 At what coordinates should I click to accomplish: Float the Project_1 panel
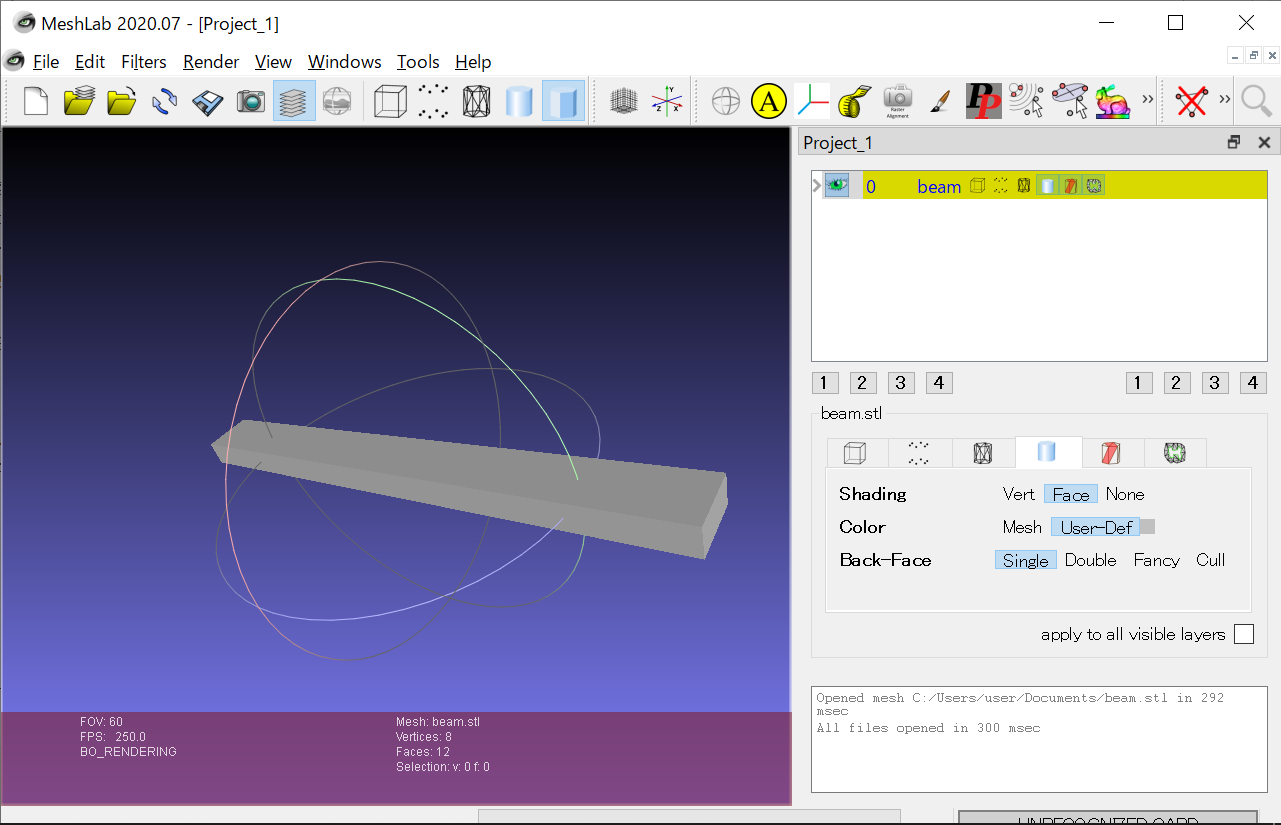point(1234,143)
